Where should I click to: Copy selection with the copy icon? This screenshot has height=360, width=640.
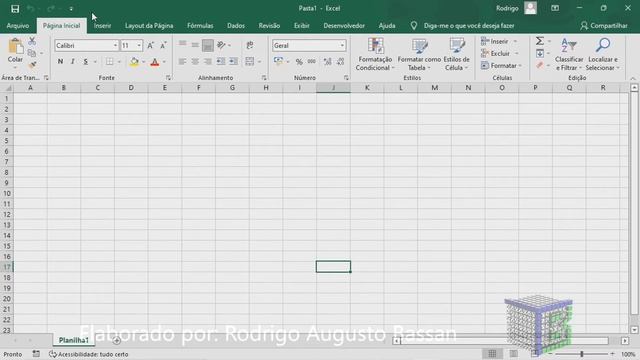point(32,53)
